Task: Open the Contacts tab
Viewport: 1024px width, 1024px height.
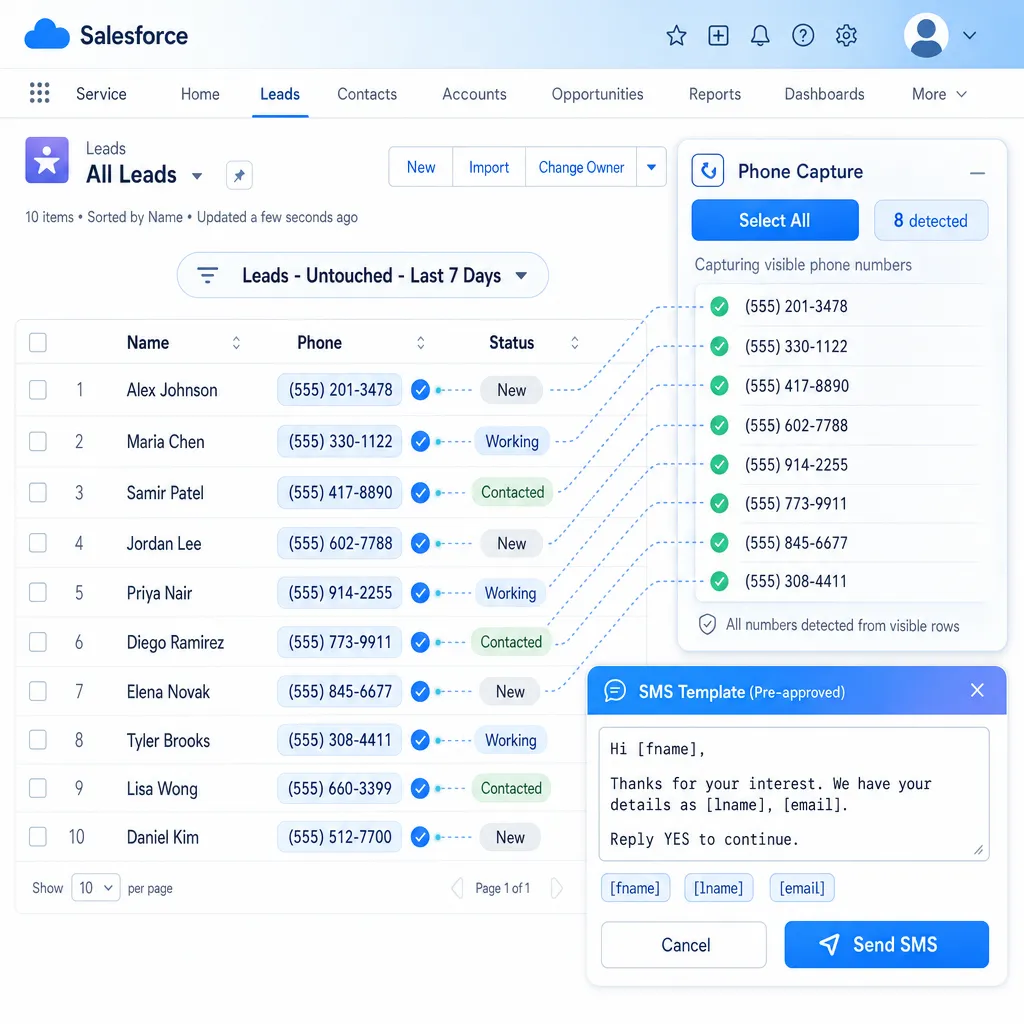Action: click(x=366, y=94)
